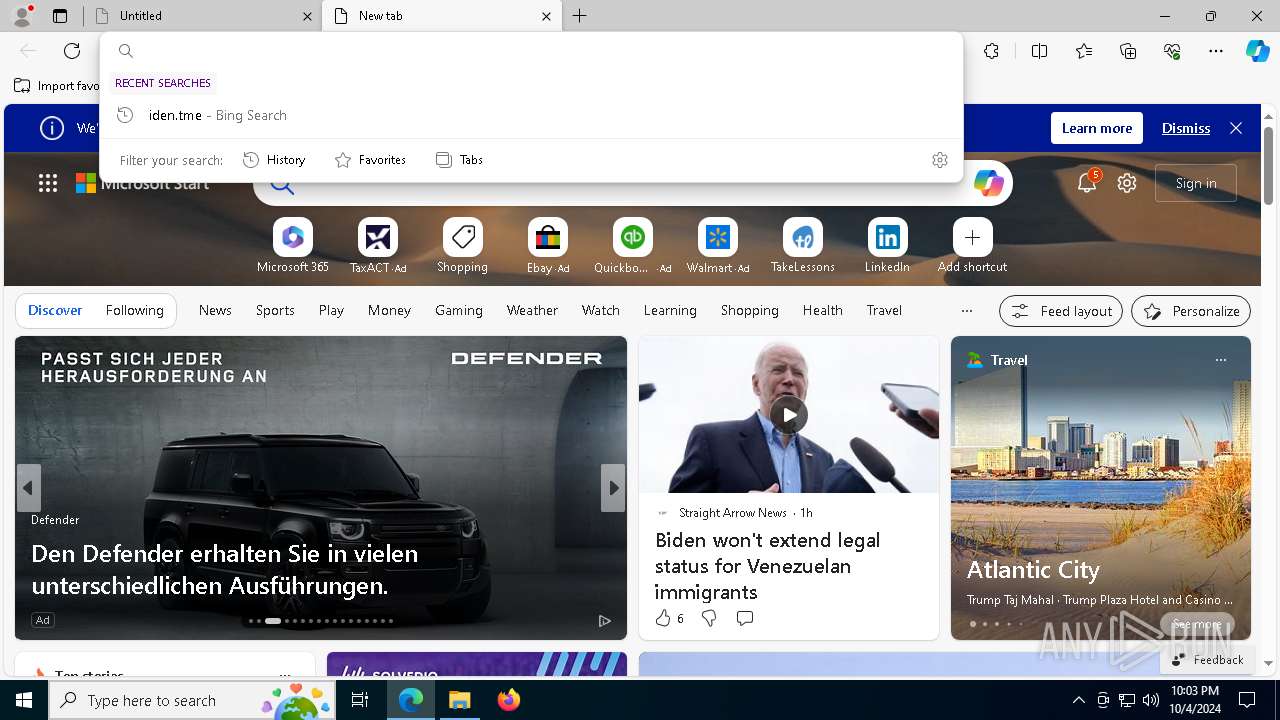
Task: Filter search by Tabs
Action: point(459,160)
